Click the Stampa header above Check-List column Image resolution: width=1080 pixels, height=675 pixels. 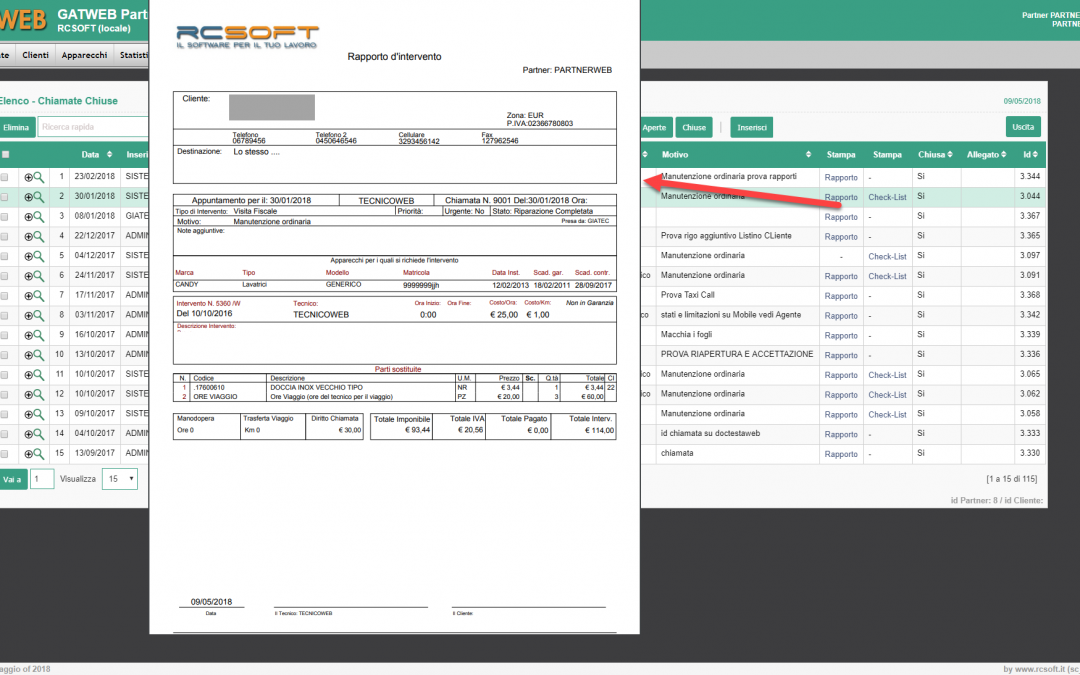pos(887,155)
